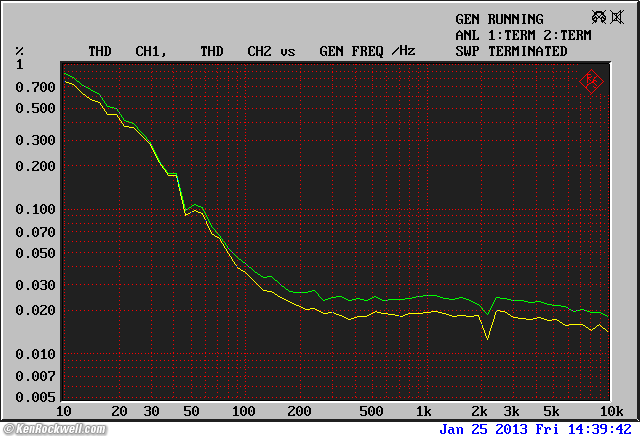Click the 3k frequency axis label

click(511, 411)
